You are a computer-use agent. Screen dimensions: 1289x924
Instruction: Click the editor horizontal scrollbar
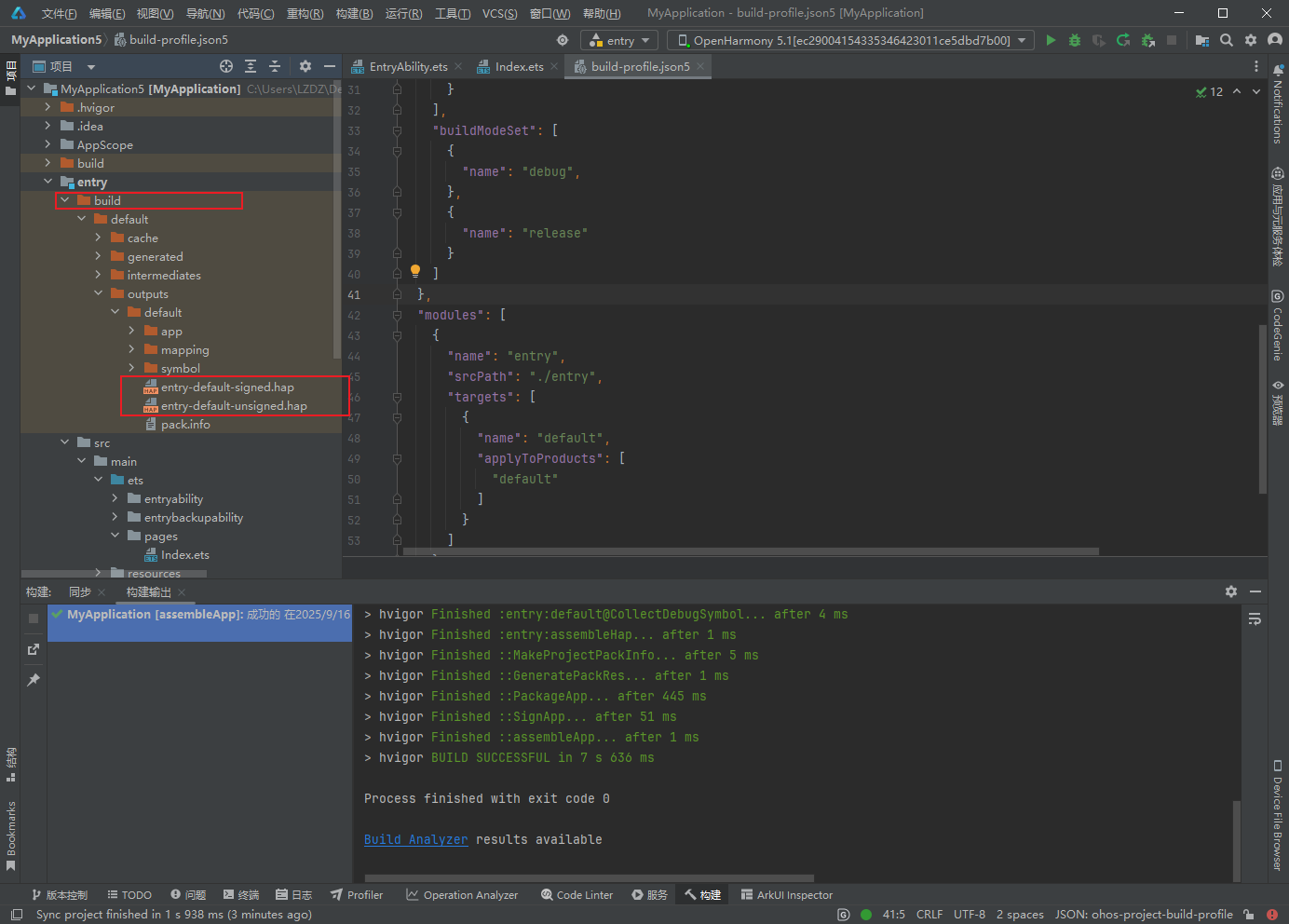[751, 551]
